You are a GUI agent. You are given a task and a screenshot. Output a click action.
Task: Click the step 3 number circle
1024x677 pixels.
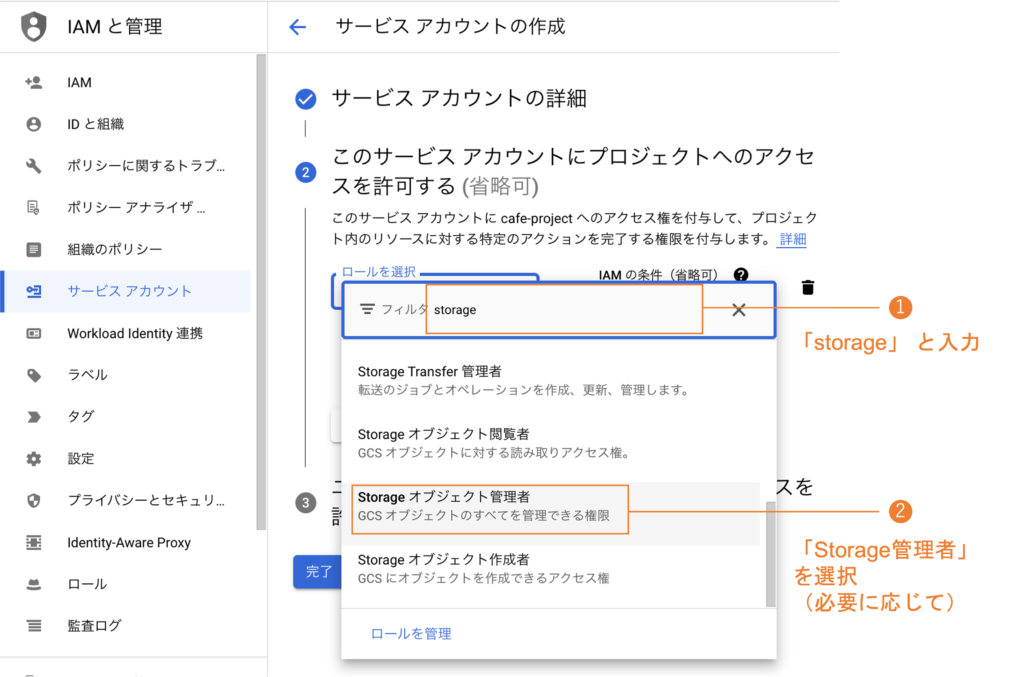point(306,503)
